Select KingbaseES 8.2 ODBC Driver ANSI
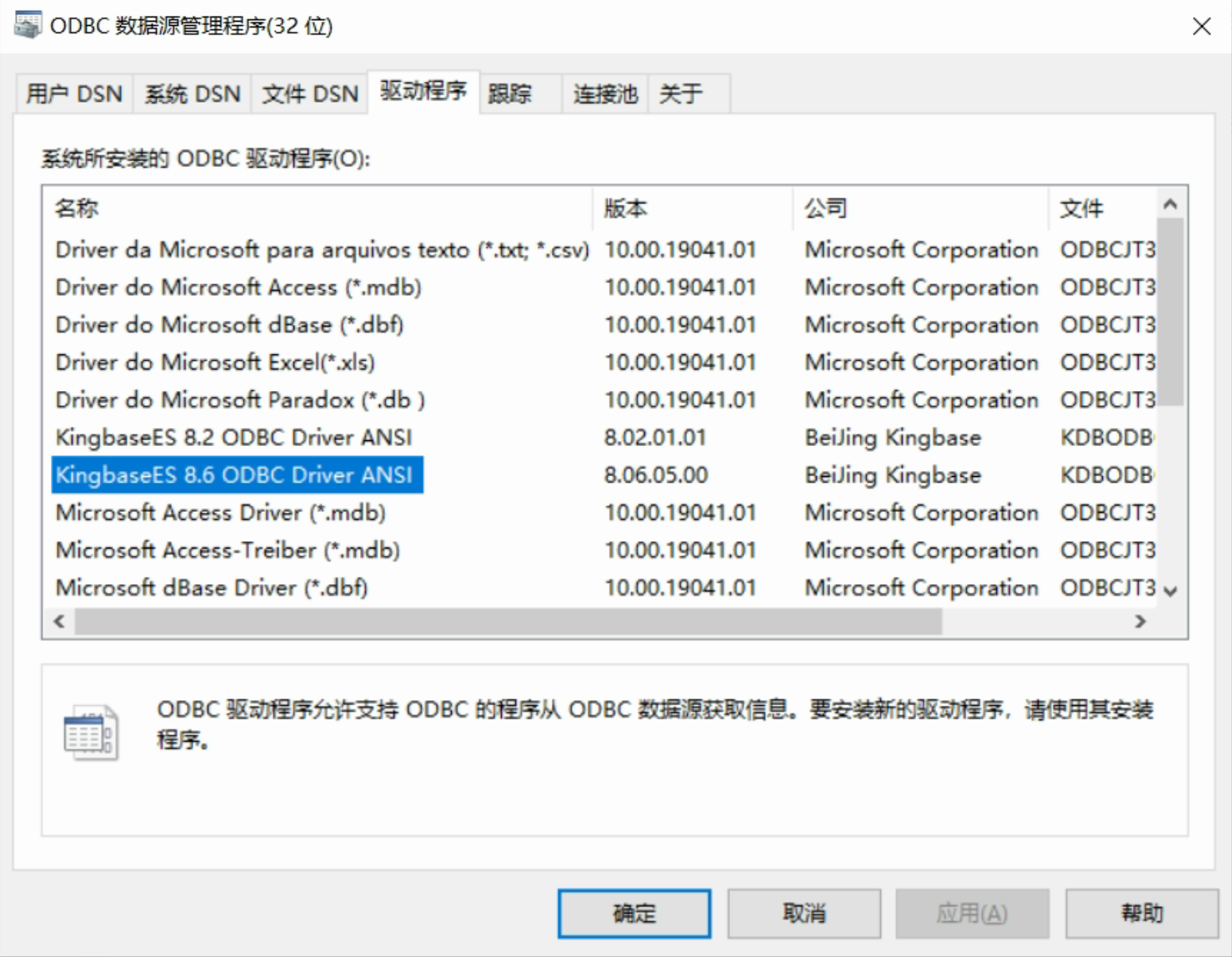 coord(233,437)
